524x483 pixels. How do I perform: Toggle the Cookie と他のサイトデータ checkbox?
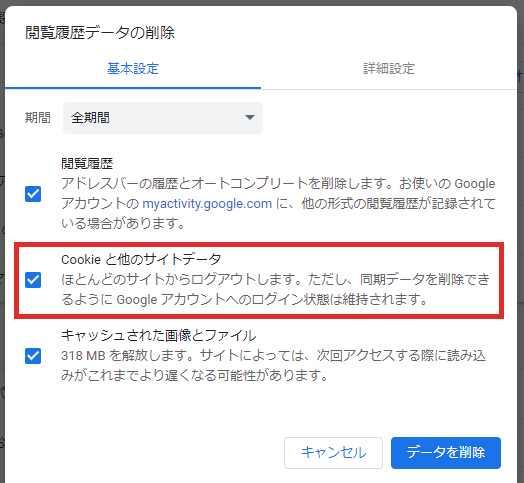point(33,280)
